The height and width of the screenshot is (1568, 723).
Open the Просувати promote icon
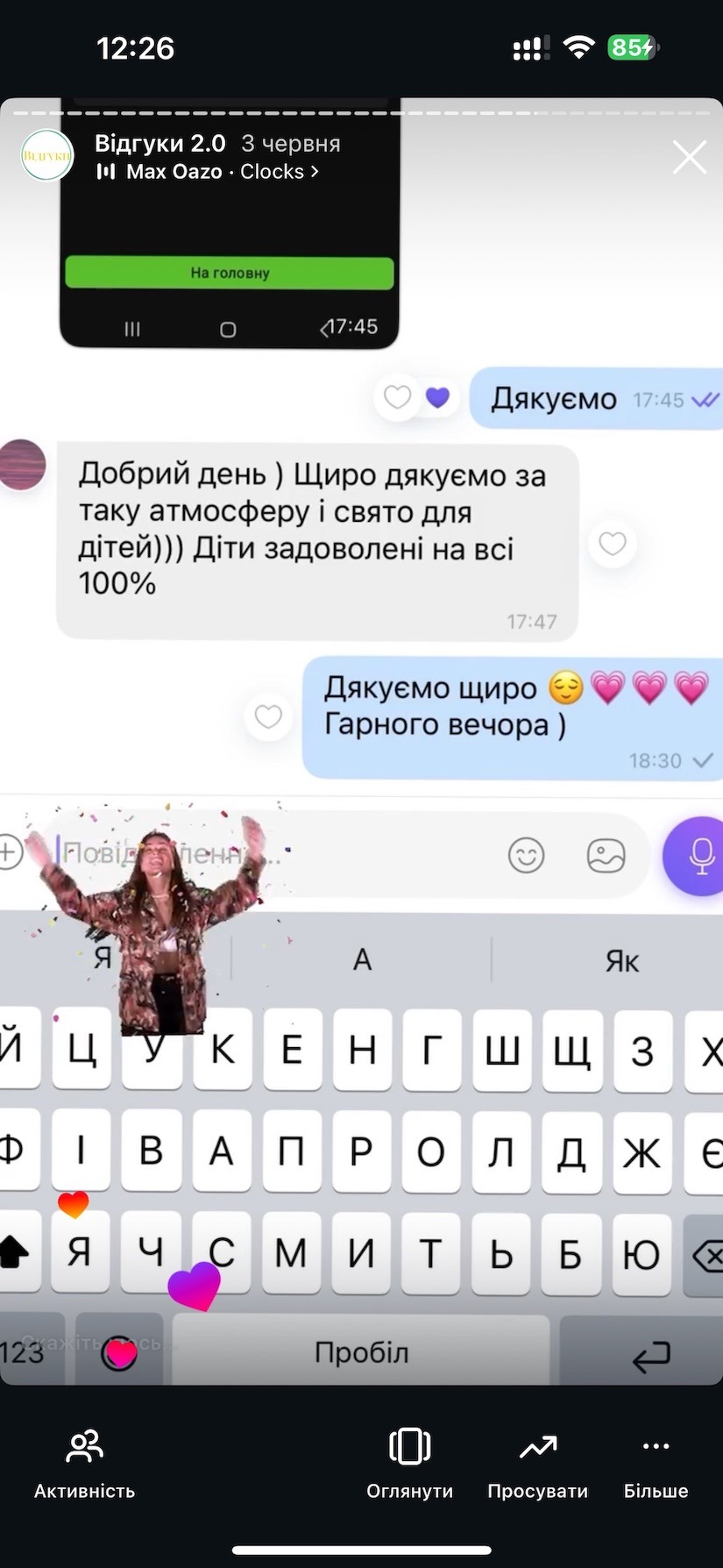[538, 1447]
